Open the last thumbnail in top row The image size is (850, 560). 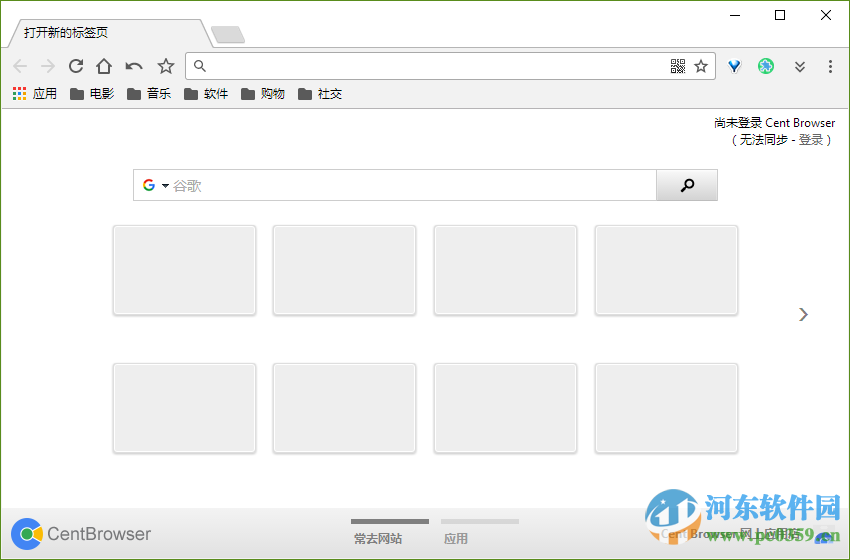pyautogui.click(x=666, y=270)
